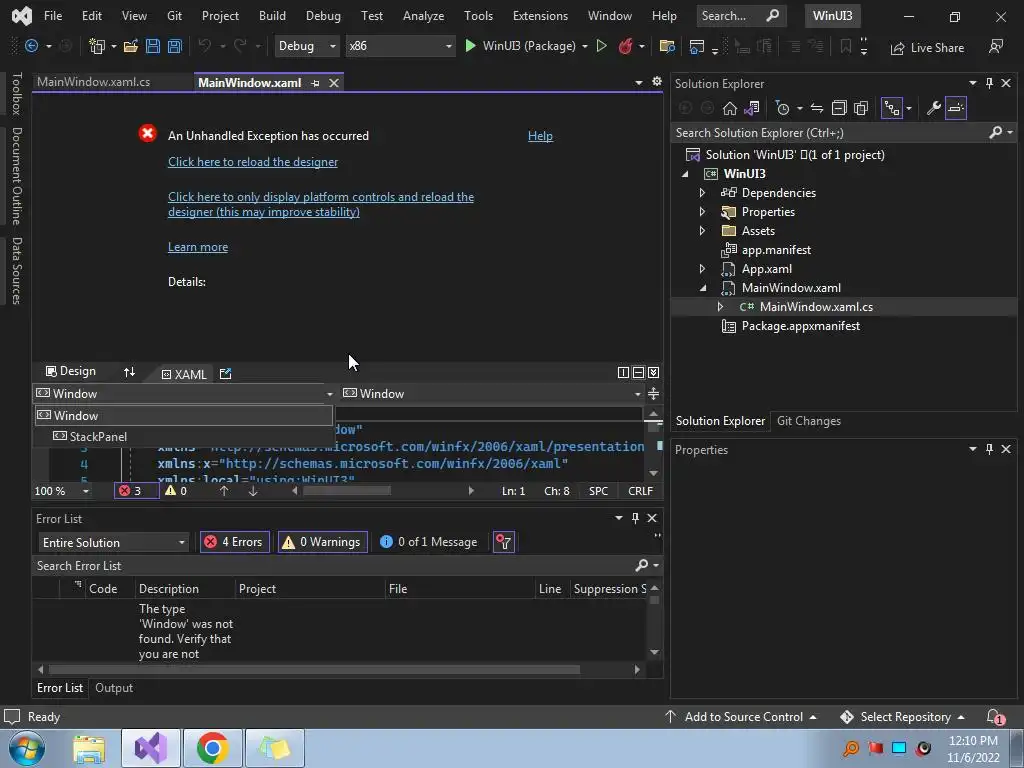Collapse the MainWindow.xaml node
1024x768 pixels.
click(703, 287)
